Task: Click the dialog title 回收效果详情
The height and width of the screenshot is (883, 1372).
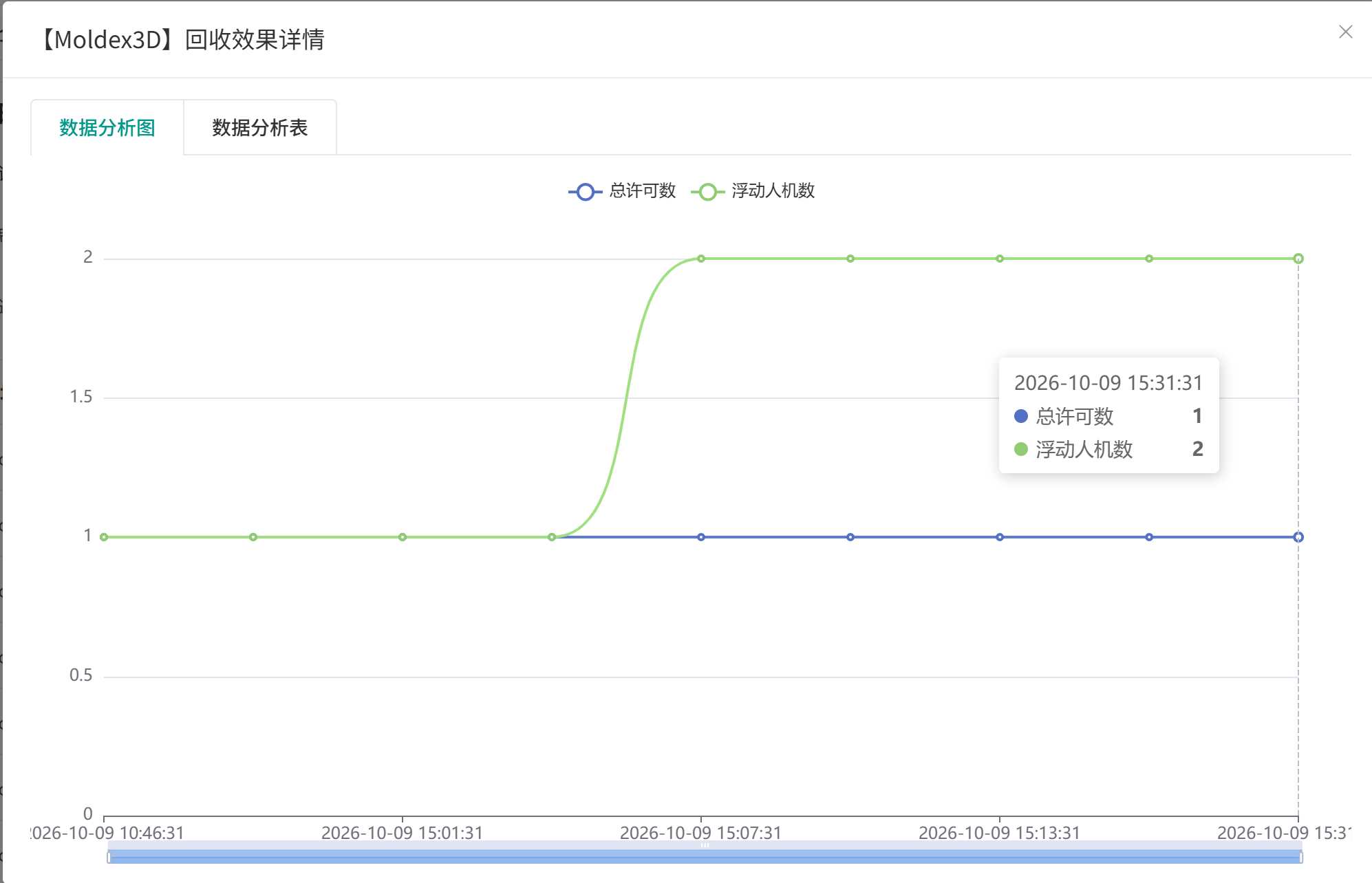Action: [x=255, y=40]
